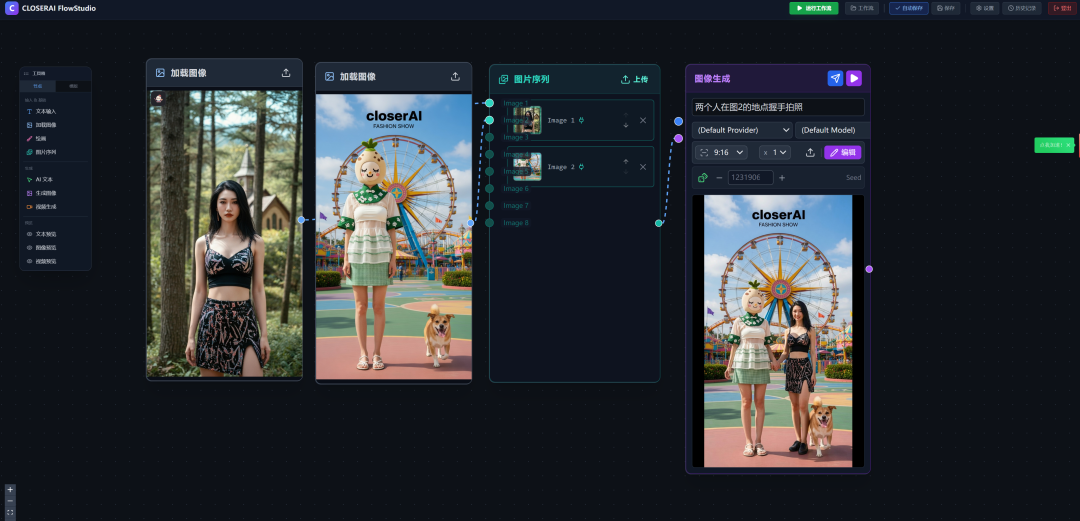Switch to the second toolbox tab
The height and width of the screenshot is (521, 1080).
click(73, 86)
